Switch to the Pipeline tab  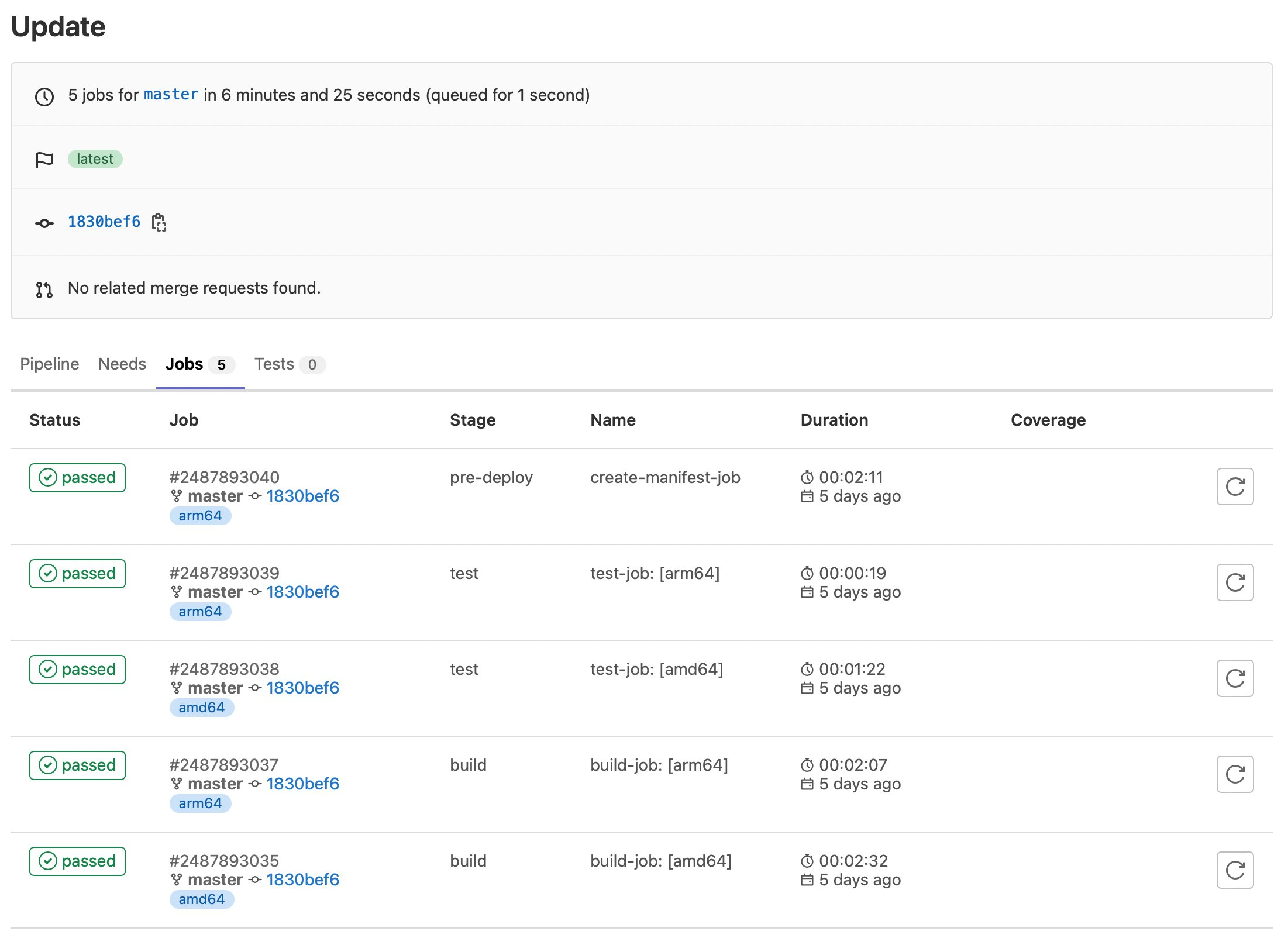click(49, 364)
